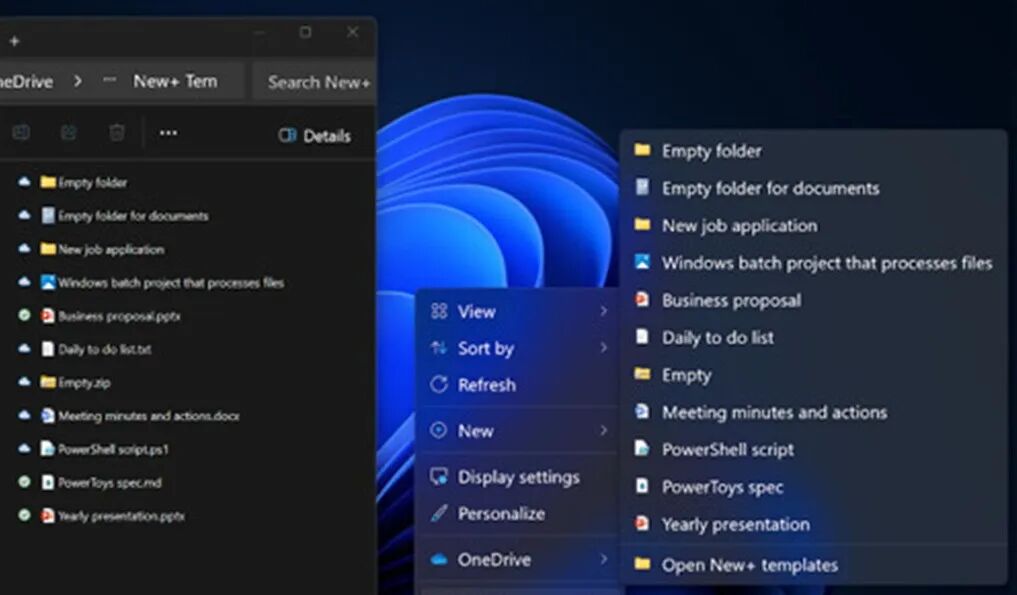The width and height of the screenshot is (1017, 595).
Task: Open the See more toolbar menu
Action: 168,133
